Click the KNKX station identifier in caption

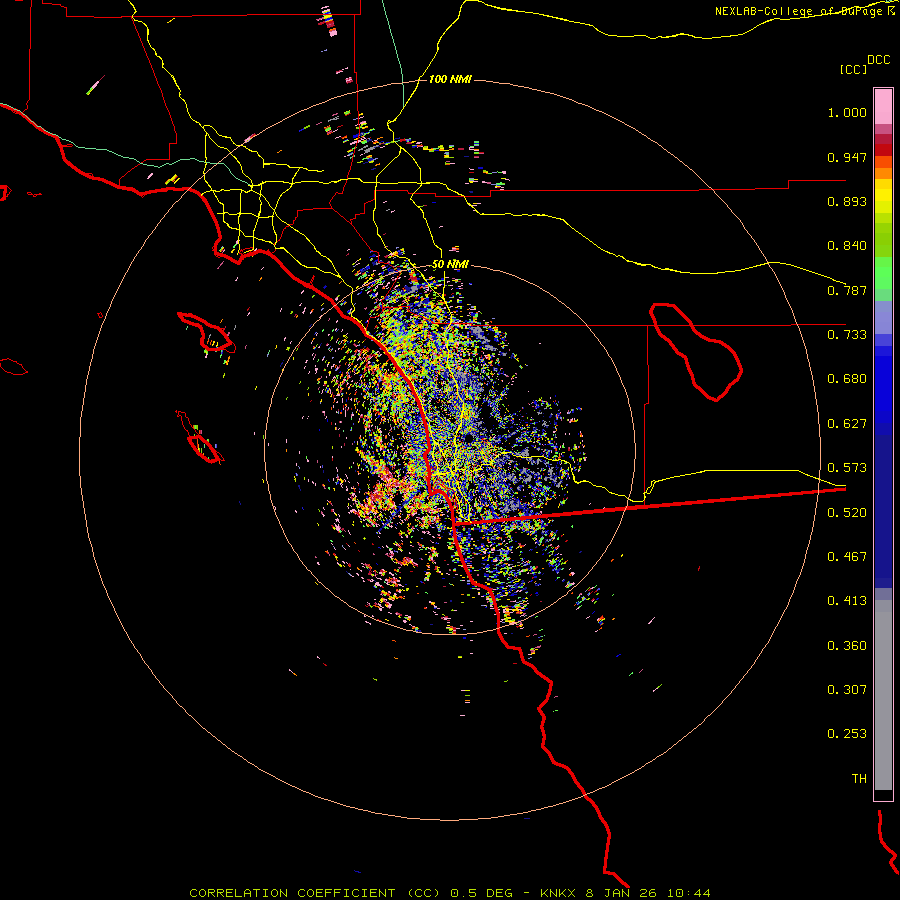(557, 893)
